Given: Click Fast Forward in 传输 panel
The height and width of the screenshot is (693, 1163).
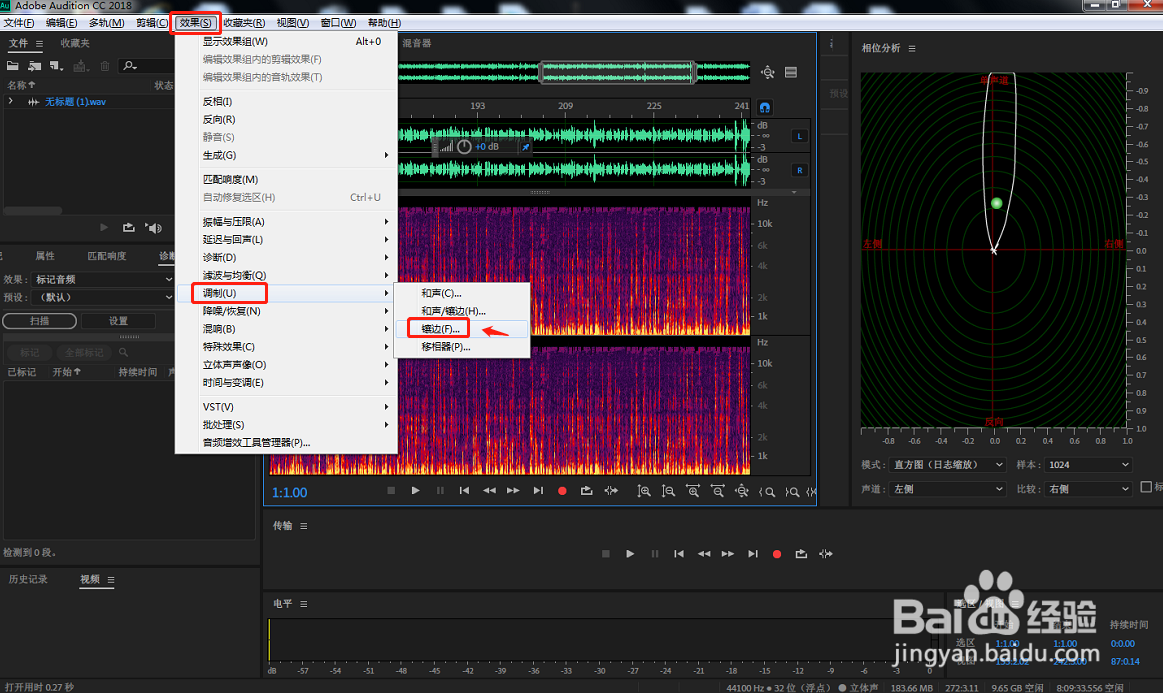Looking at the screenshot, I should pos(728,554).
